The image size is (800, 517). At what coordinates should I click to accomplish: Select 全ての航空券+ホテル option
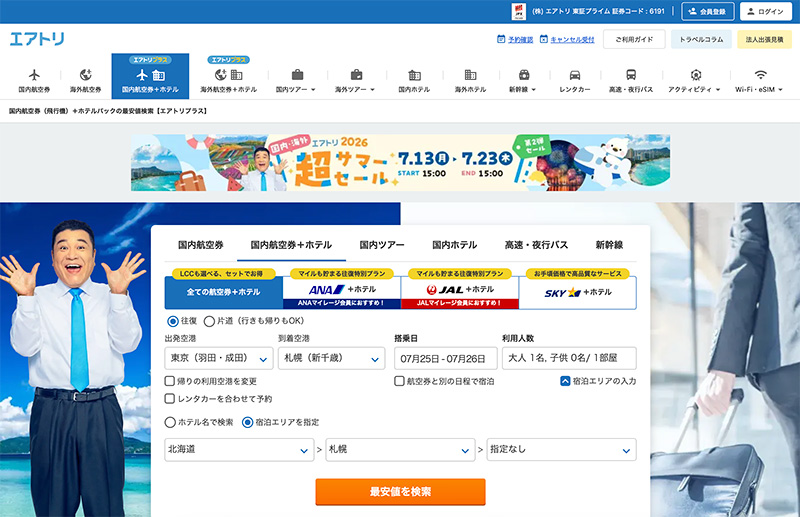(x=223, y=292)
